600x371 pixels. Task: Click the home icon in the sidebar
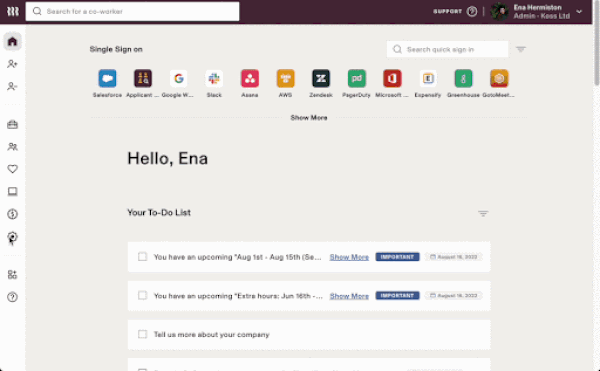click(x=12, y=41)
